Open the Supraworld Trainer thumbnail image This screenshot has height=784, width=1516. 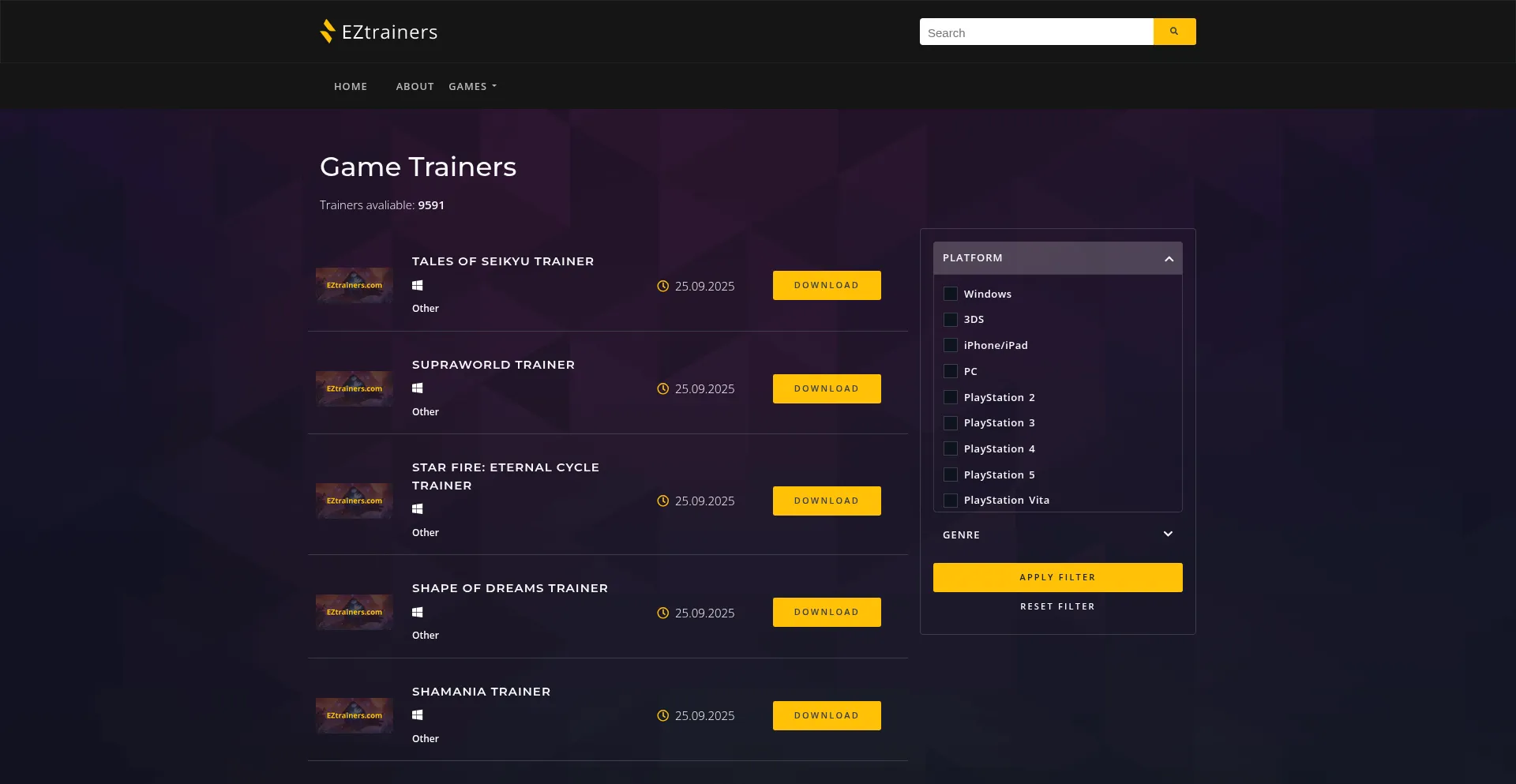(x=355, y=388)
